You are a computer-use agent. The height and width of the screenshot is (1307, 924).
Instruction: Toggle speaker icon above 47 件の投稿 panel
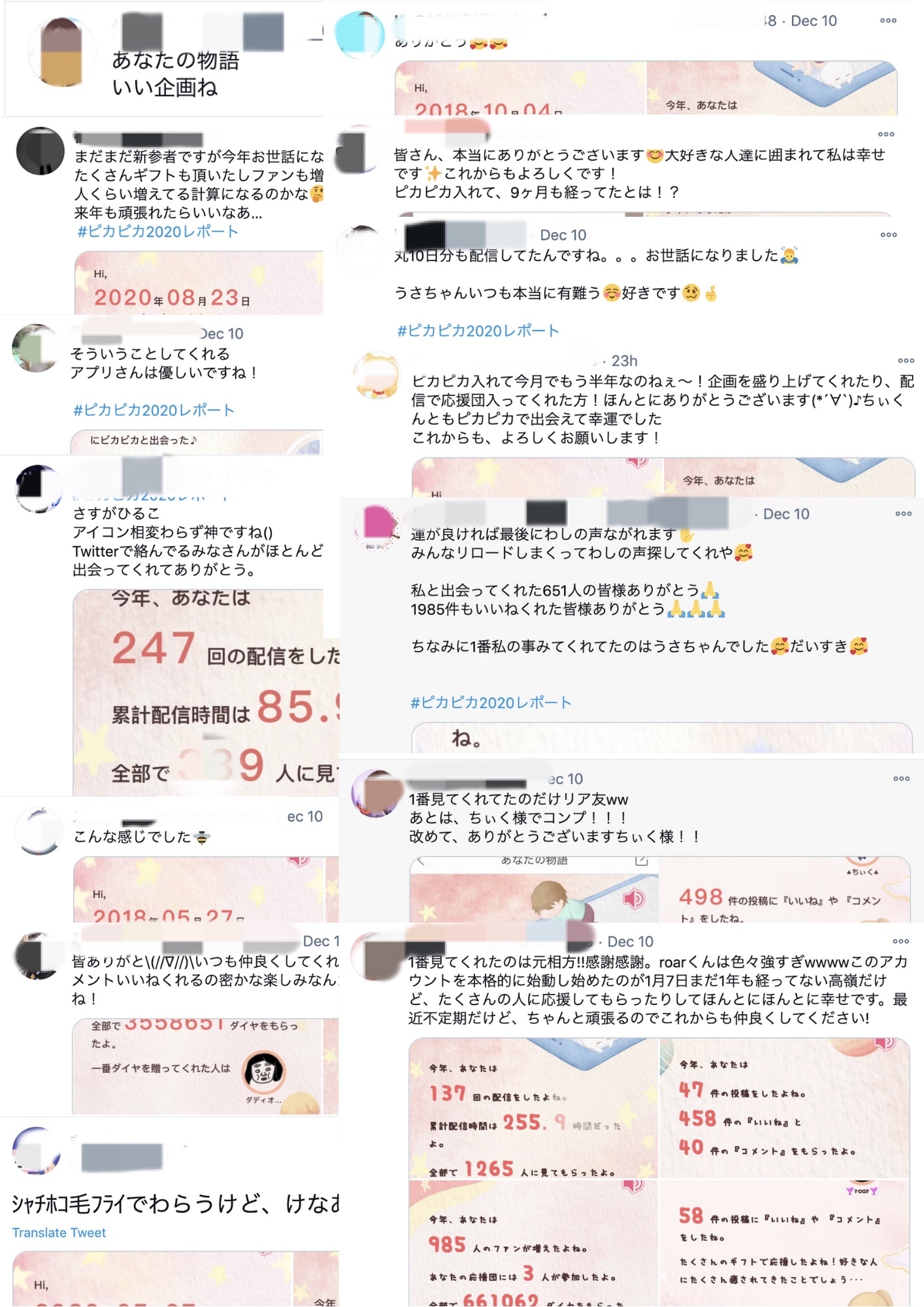click(x=885, y=1044)
